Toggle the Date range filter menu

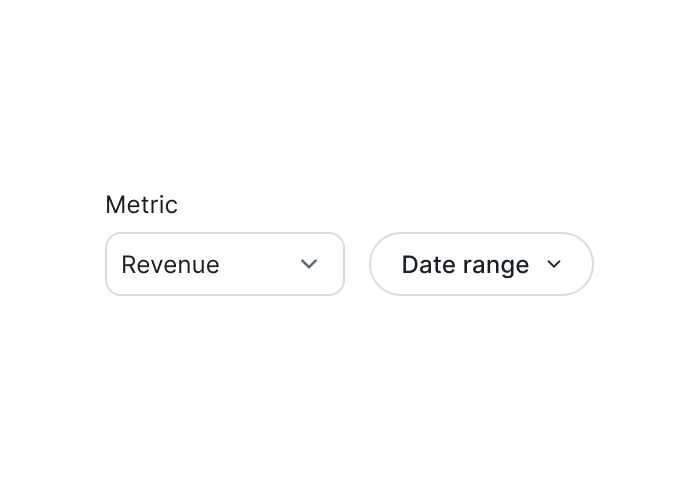[481, 264]
